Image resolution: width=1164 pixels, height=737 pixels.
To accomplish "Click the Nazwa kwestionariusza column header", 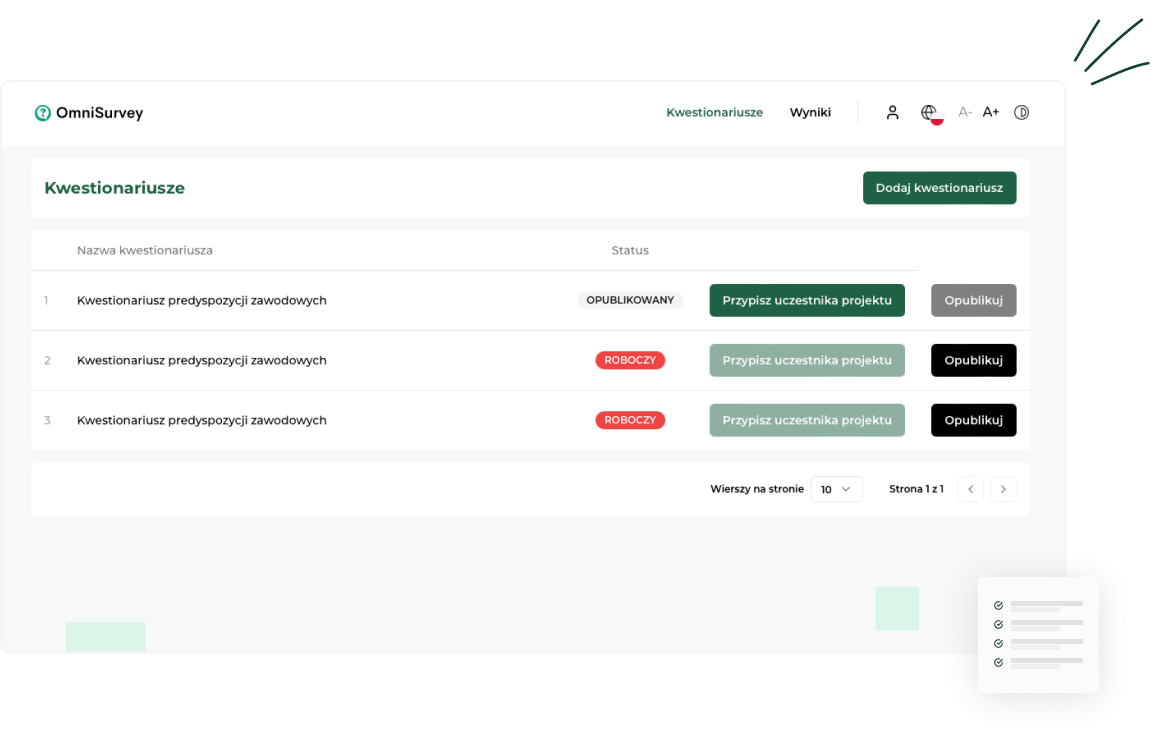I will coord(144,250).
